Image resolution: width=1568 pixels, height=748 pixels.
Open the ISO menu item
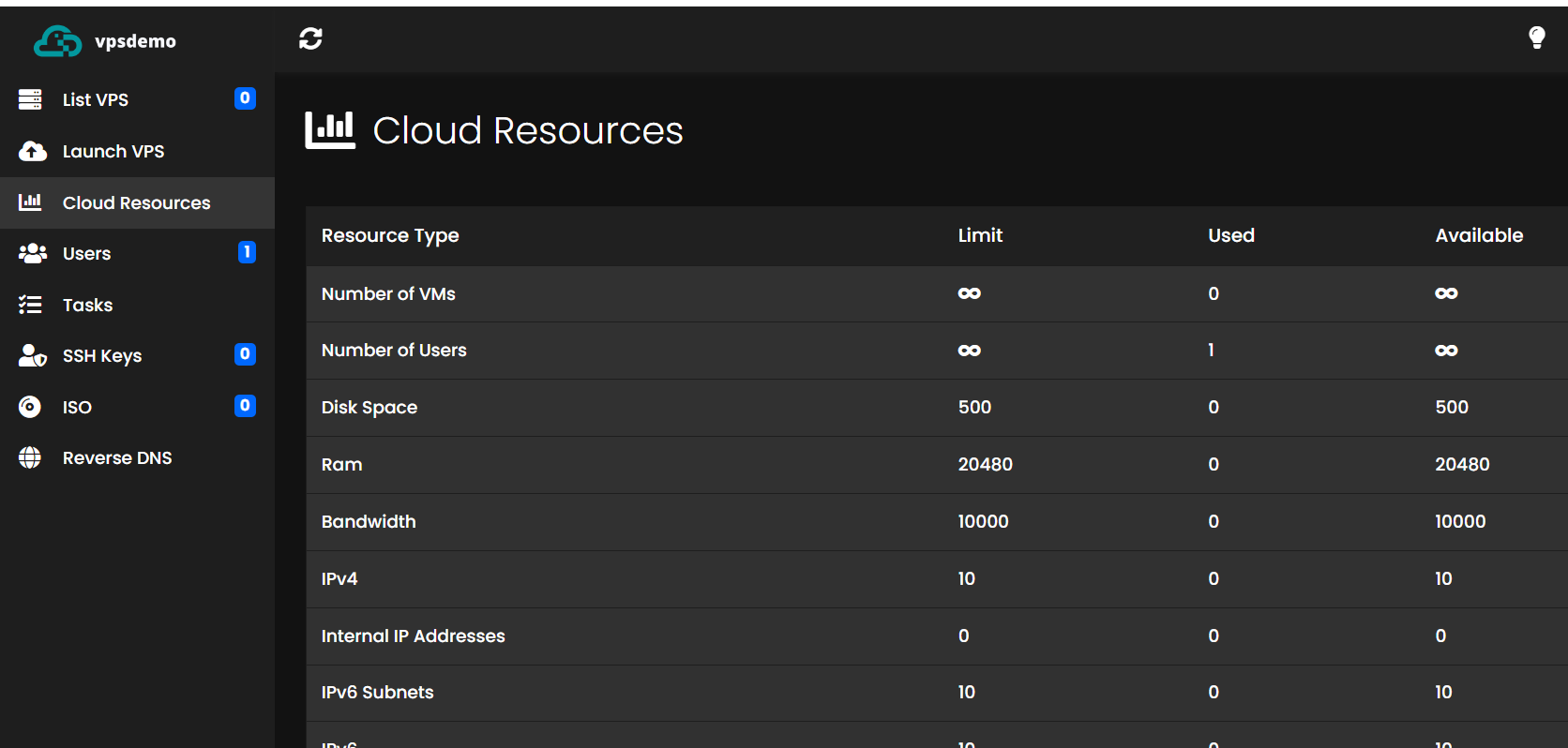137,407
